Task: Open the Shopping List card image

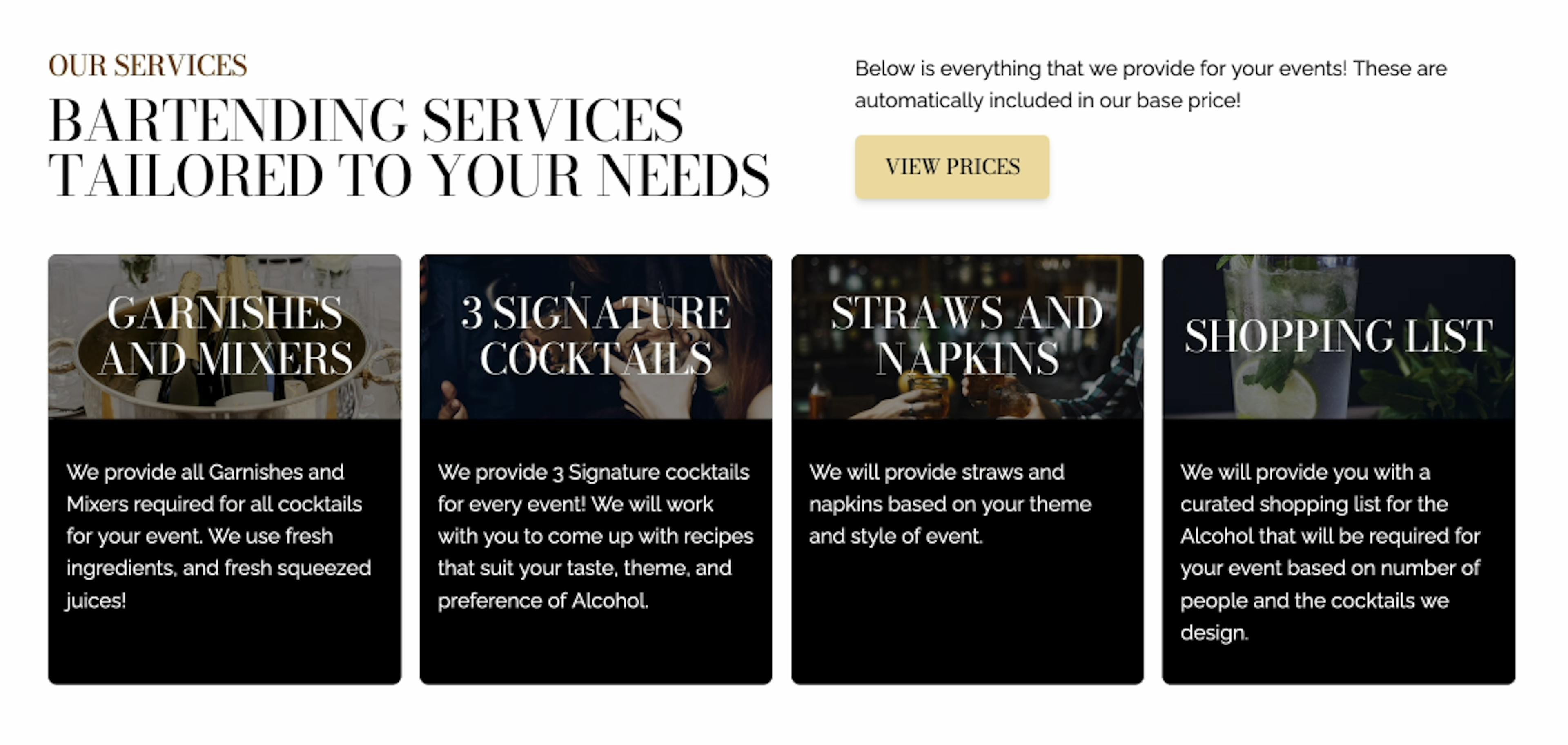Action: (1339, 337)
